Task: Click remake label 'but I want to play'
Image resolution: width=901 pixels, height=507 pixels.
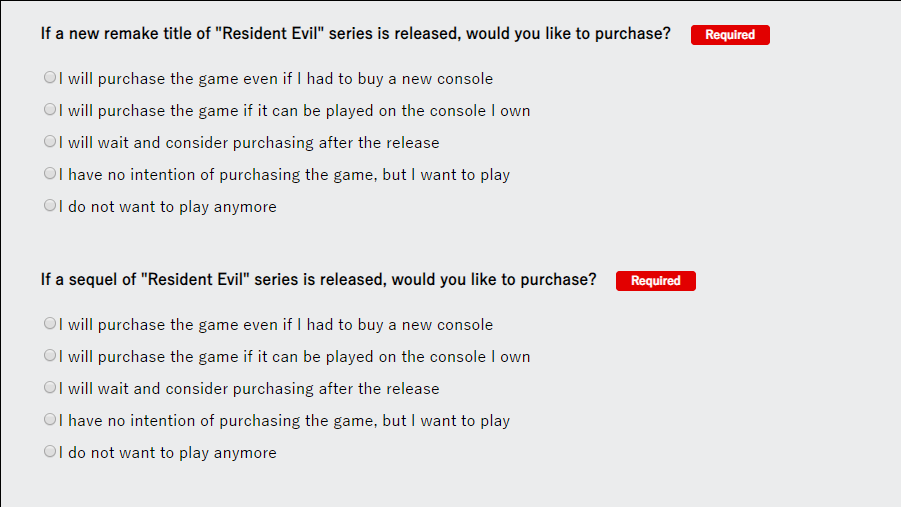Action: 446,175
